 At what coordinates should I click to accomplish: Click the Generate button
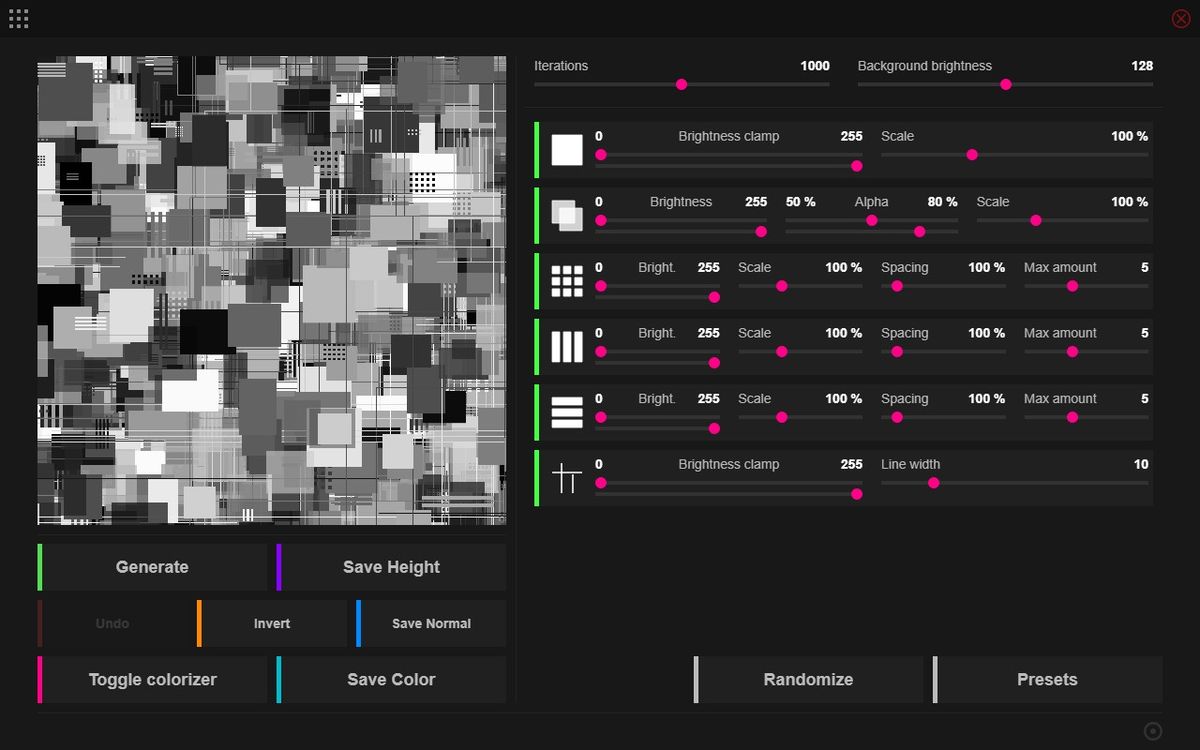(x=152, y=567)
